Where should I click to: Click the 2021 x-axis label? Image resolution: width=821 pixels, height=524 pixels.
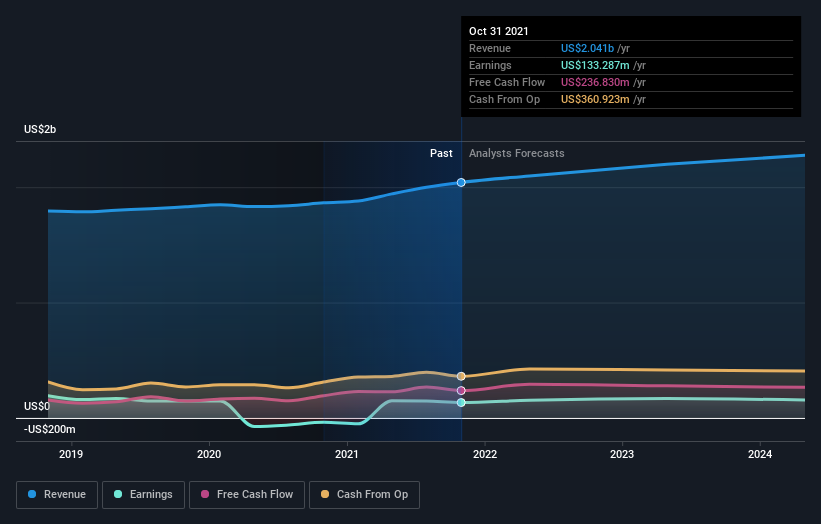tap(347, 454)
